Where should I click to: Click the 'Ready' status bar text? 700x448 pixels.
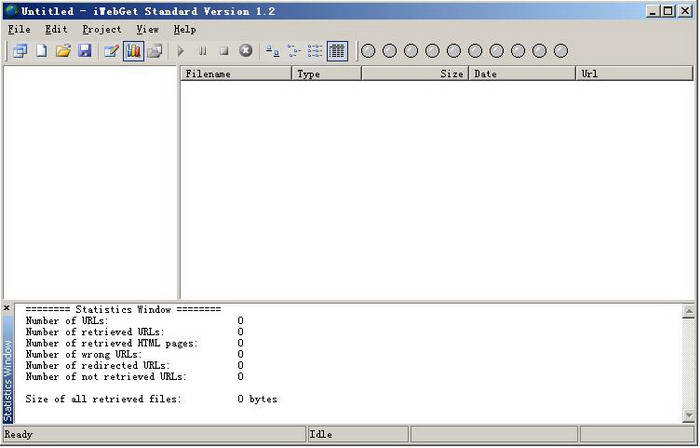(18, 434)
